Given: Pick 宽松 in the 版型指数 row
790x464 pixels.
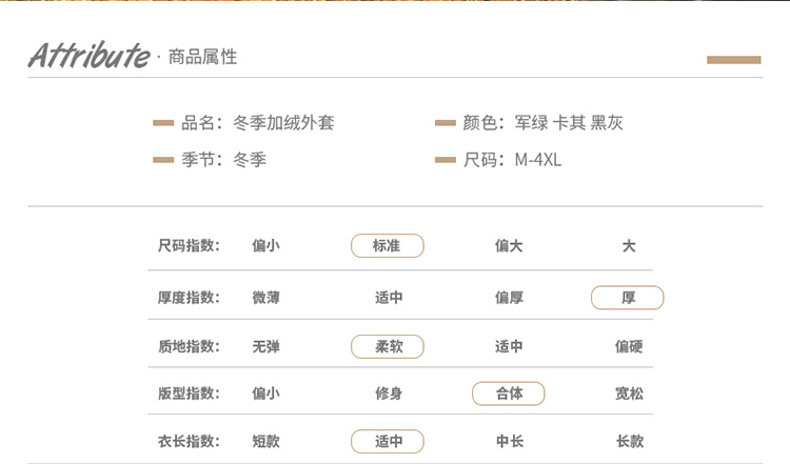Looking at the screenshot, I should pos(628,394).
